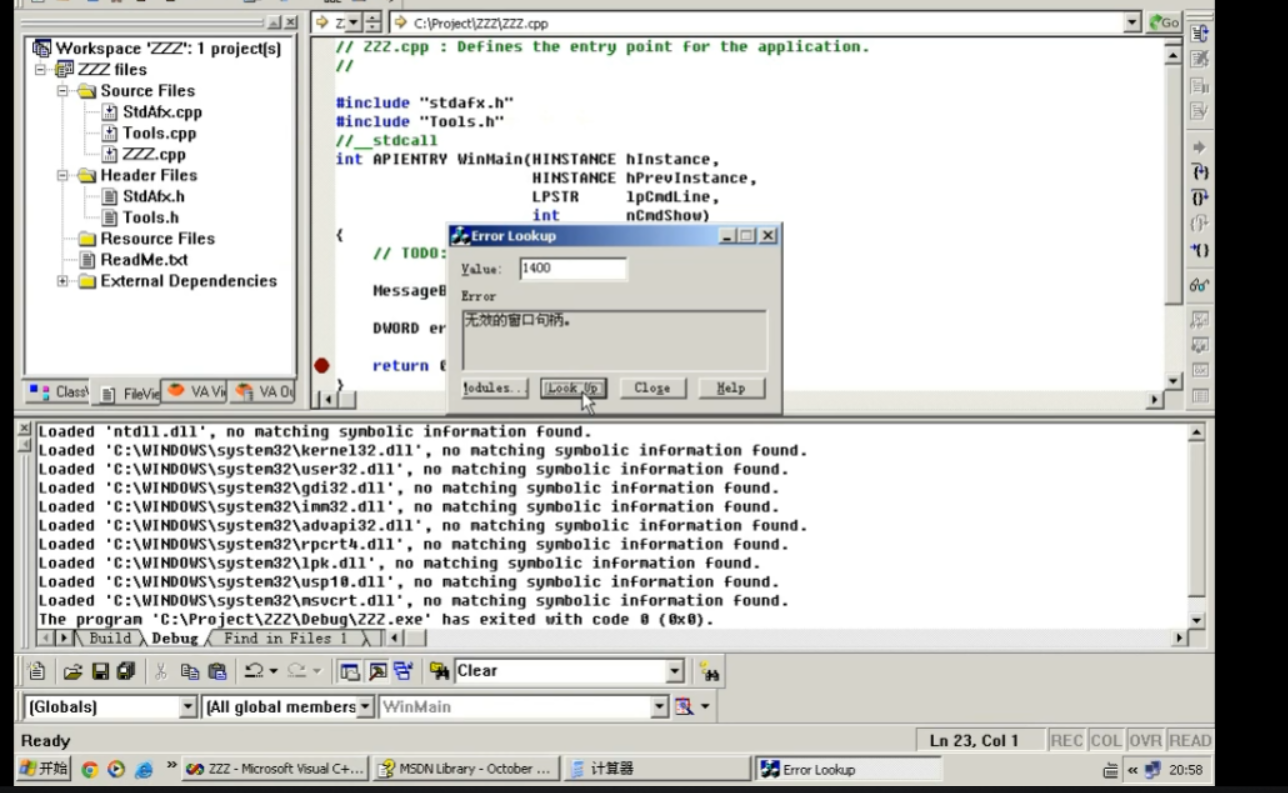This screenshot has height=793, width=1288.
Task: Click the Copy icon
Action: pyautogui.click(x=190, y=672)
